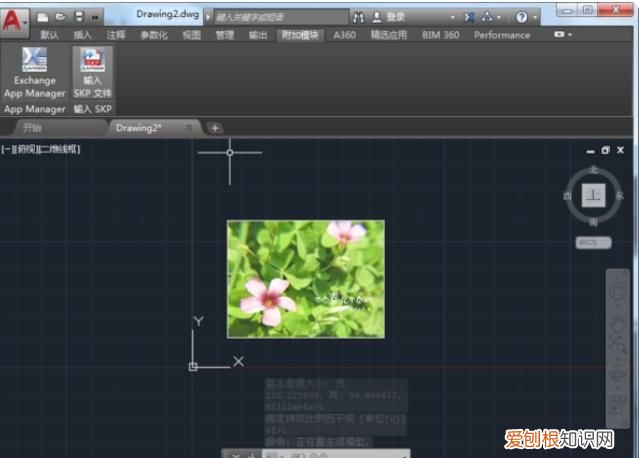
Task: Switch to the 注释 ribbon tab
Action: 116,35
